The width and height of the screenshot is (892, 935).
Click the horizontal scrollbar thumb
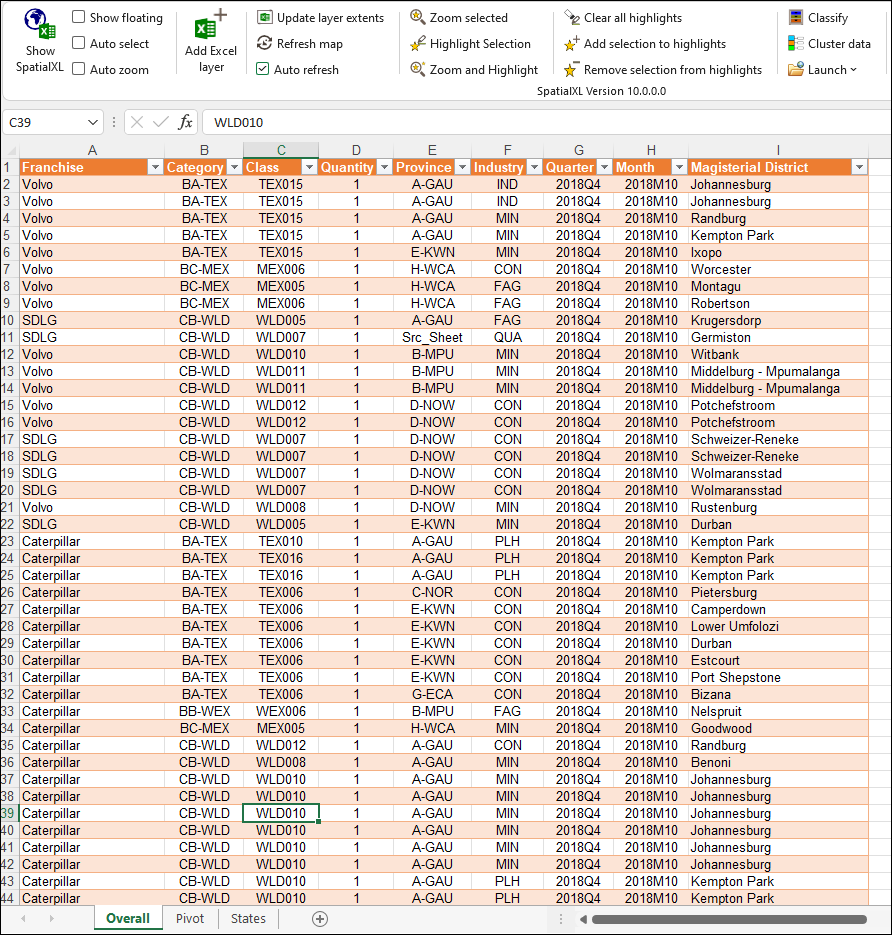(728, 919)
